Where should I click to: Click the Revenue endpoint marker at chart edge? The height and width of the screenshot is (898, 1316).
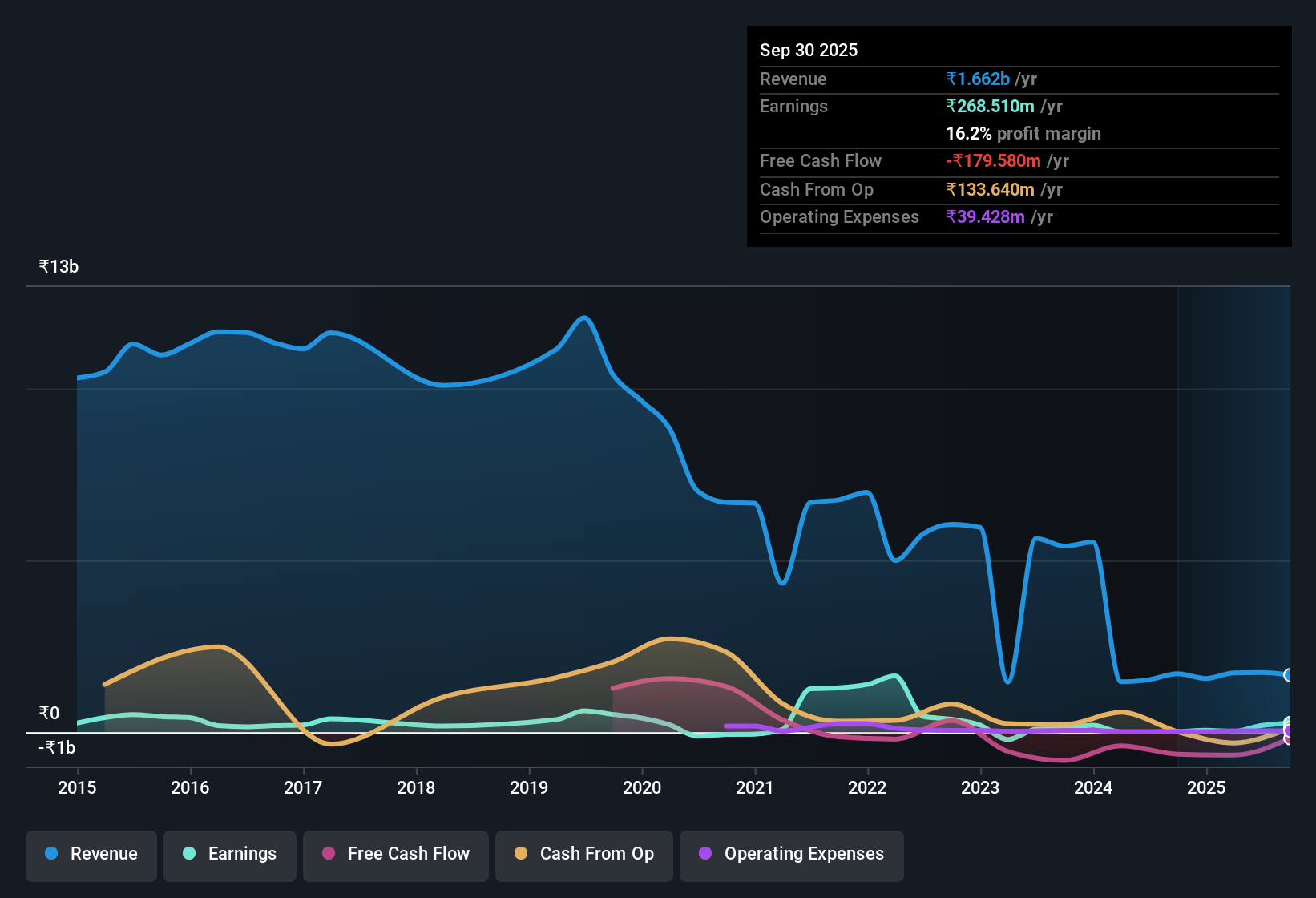tap(1288, 674)
